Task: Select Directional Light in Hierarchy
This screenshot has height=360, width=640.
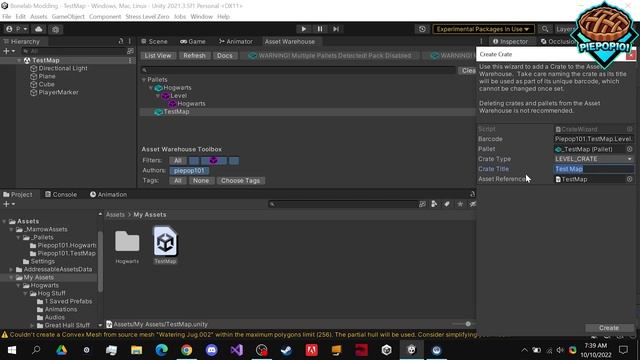Action: tap(63, 68)
